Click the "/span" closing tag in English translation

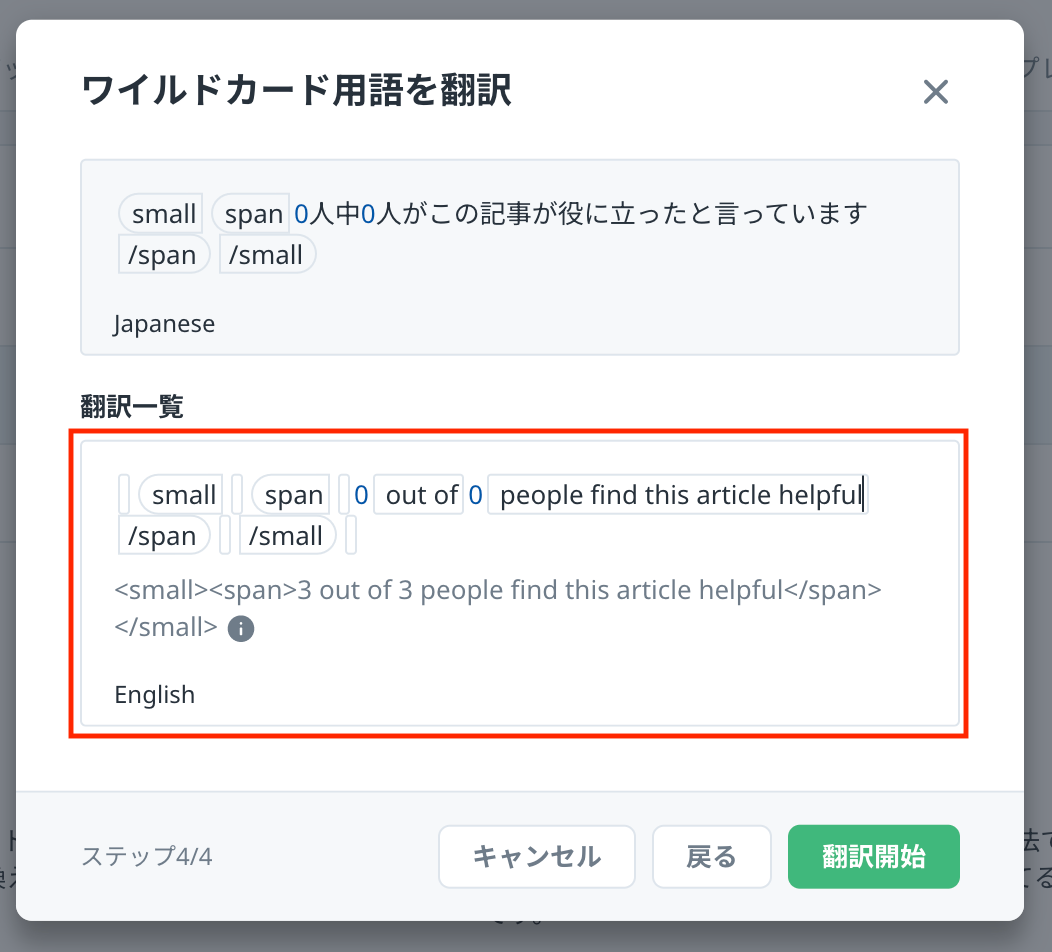pos(163,536)
